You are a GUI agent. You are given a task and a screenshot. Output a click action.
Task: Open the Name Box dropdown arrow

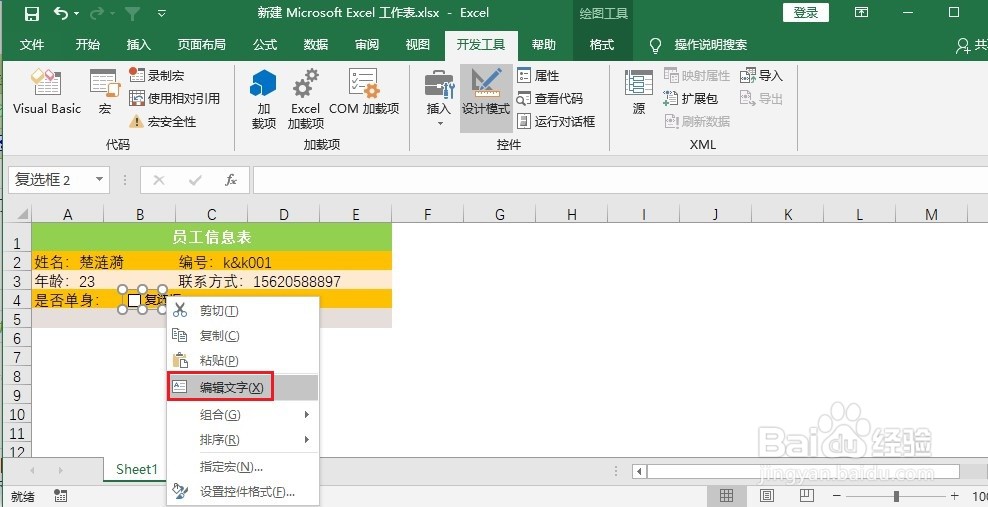(x=99, y=180)
